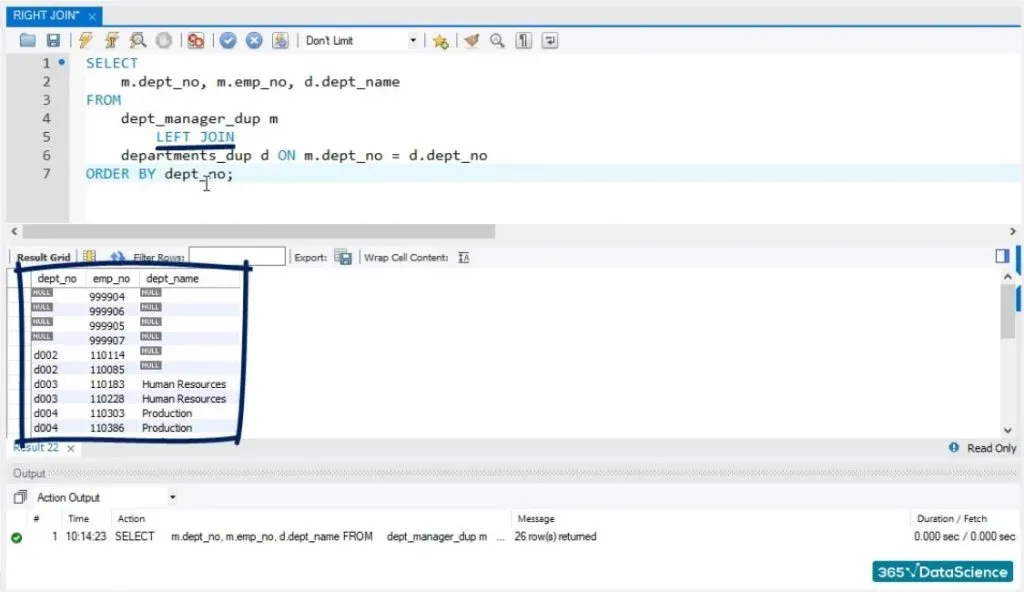
Task: Open the Find magnifier icon in the editor toolbar
Action: coord(497,41)
